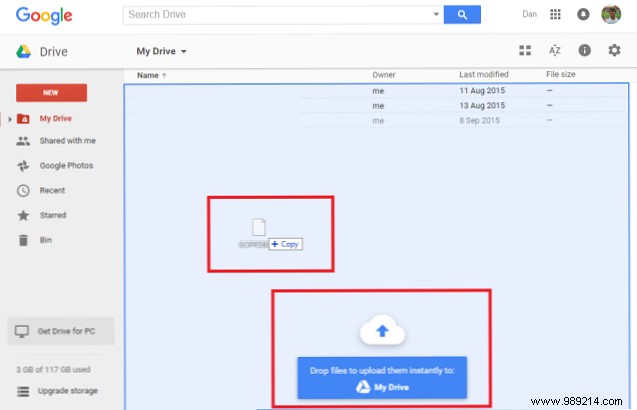Click the Google logo

[44, 15]
